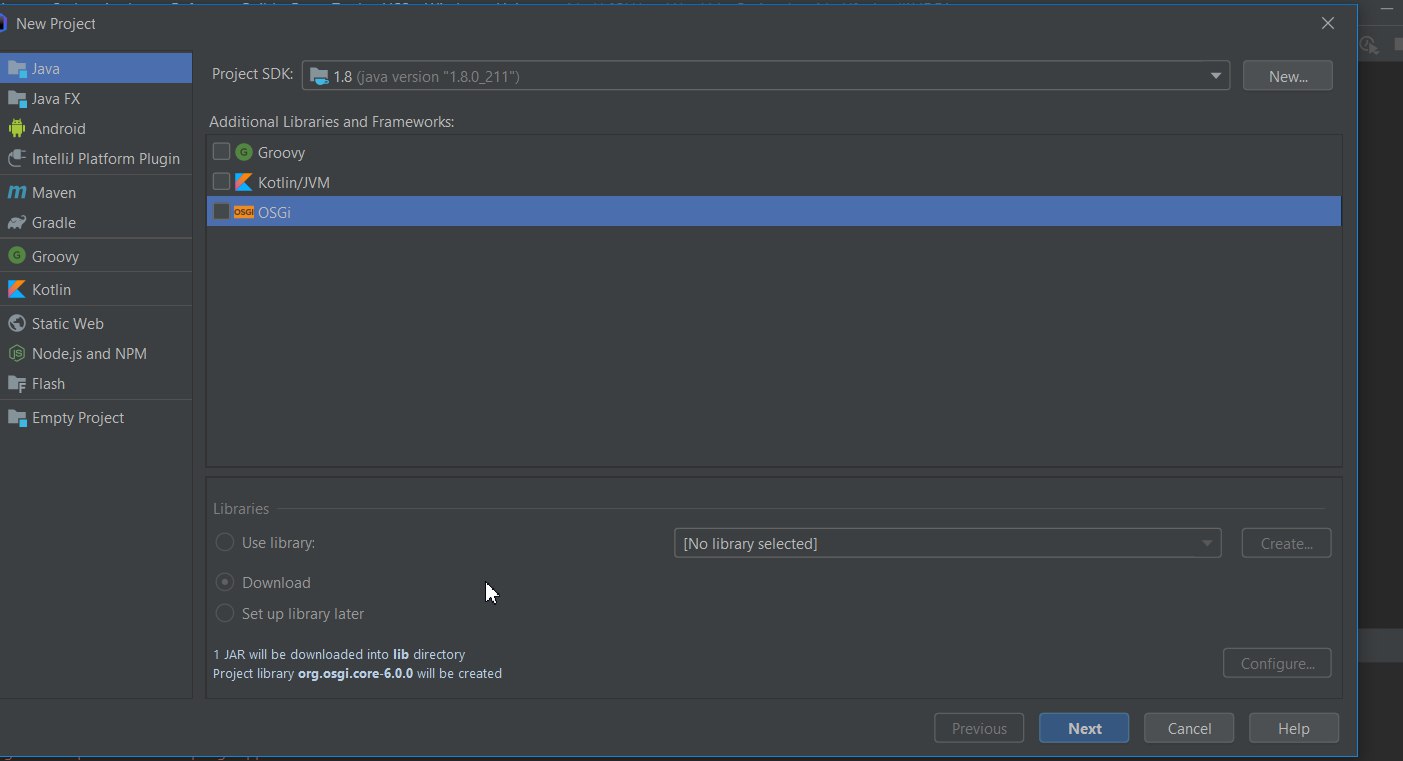The width and height of the screenshot is (1403, 761).
Task: Choose the Gradle elephant icon
Action: (x=16, y=222)
